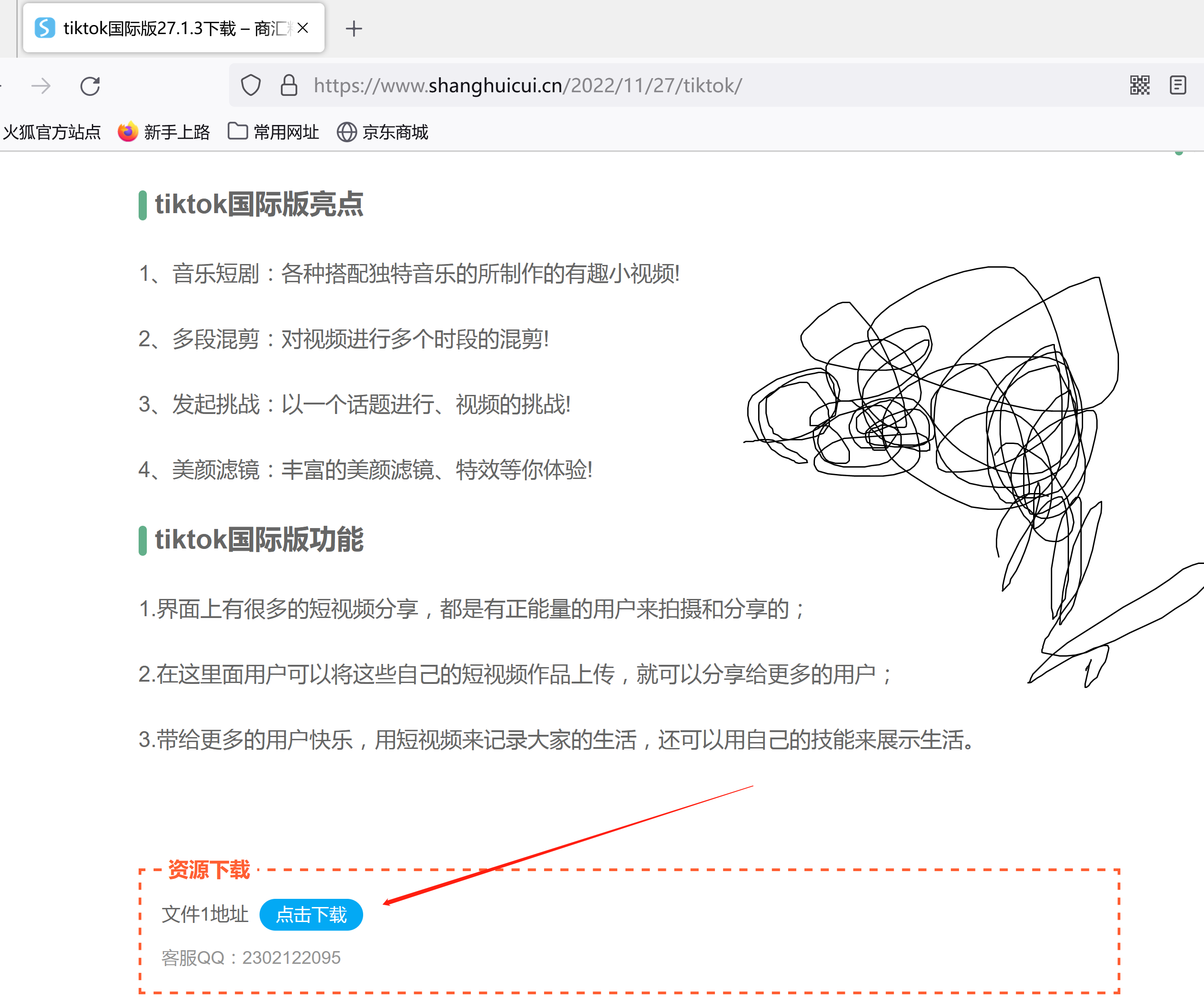Open the tracking protection shield icon
This screenshot has width=1204, height=1002.
[x=250, y=85]
